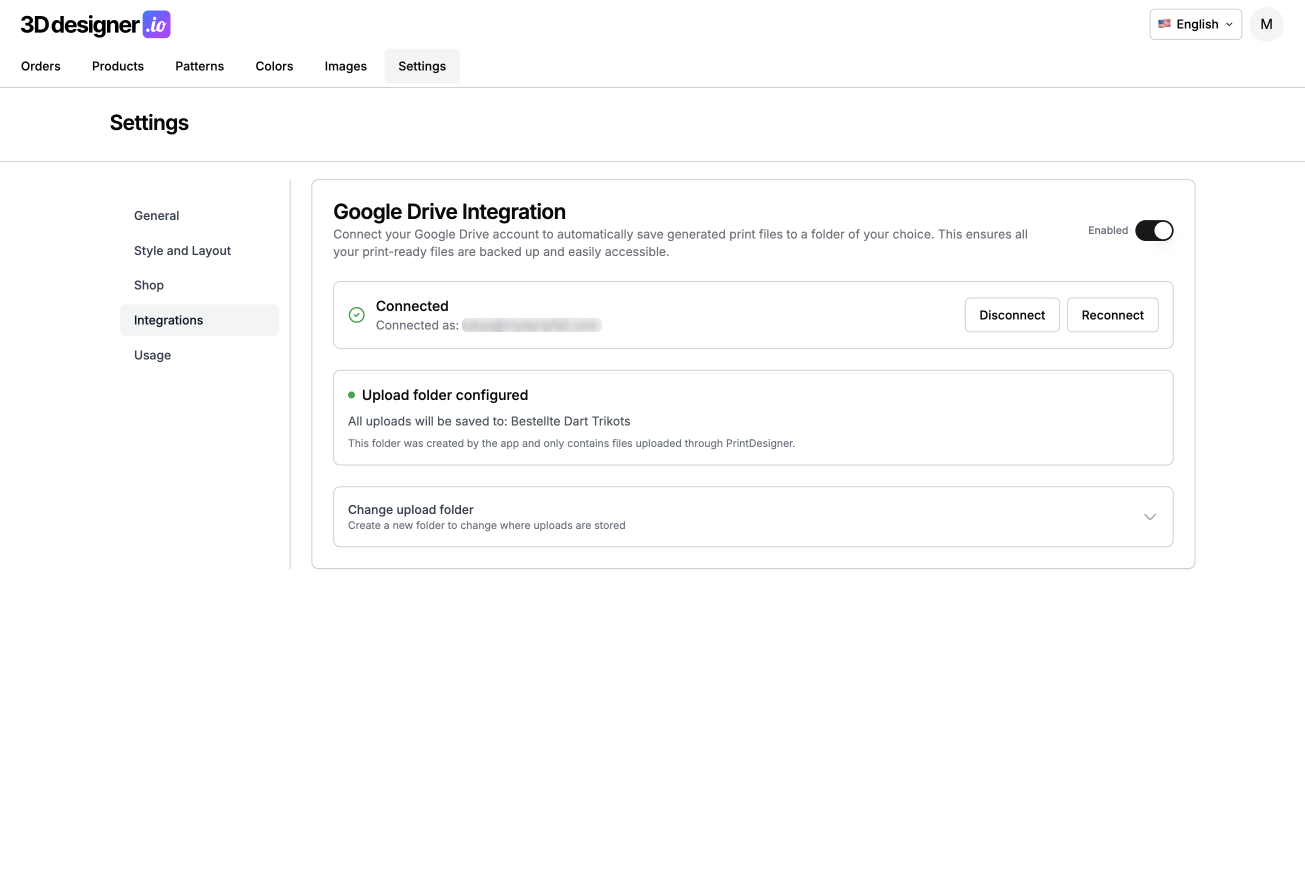Viewport: 1305px width, 870px height.
Task: Click the green upload folder status dot
Action: coord(351,395)
